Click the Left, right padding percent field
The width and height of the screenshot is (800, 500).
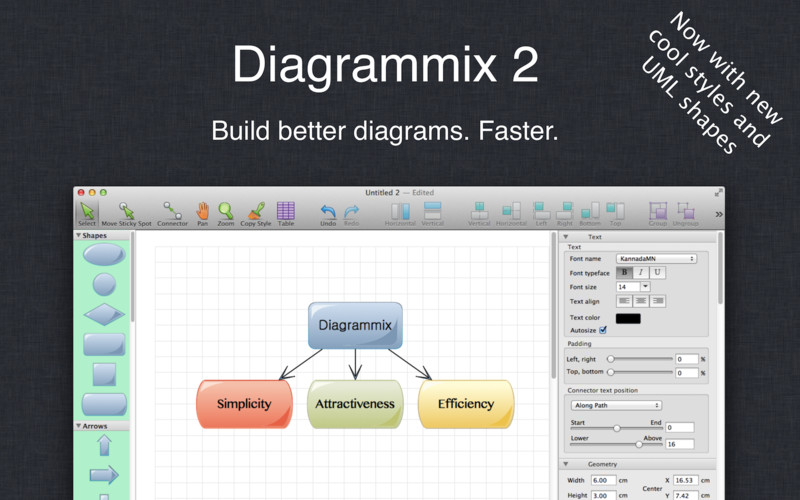(687, 359)
